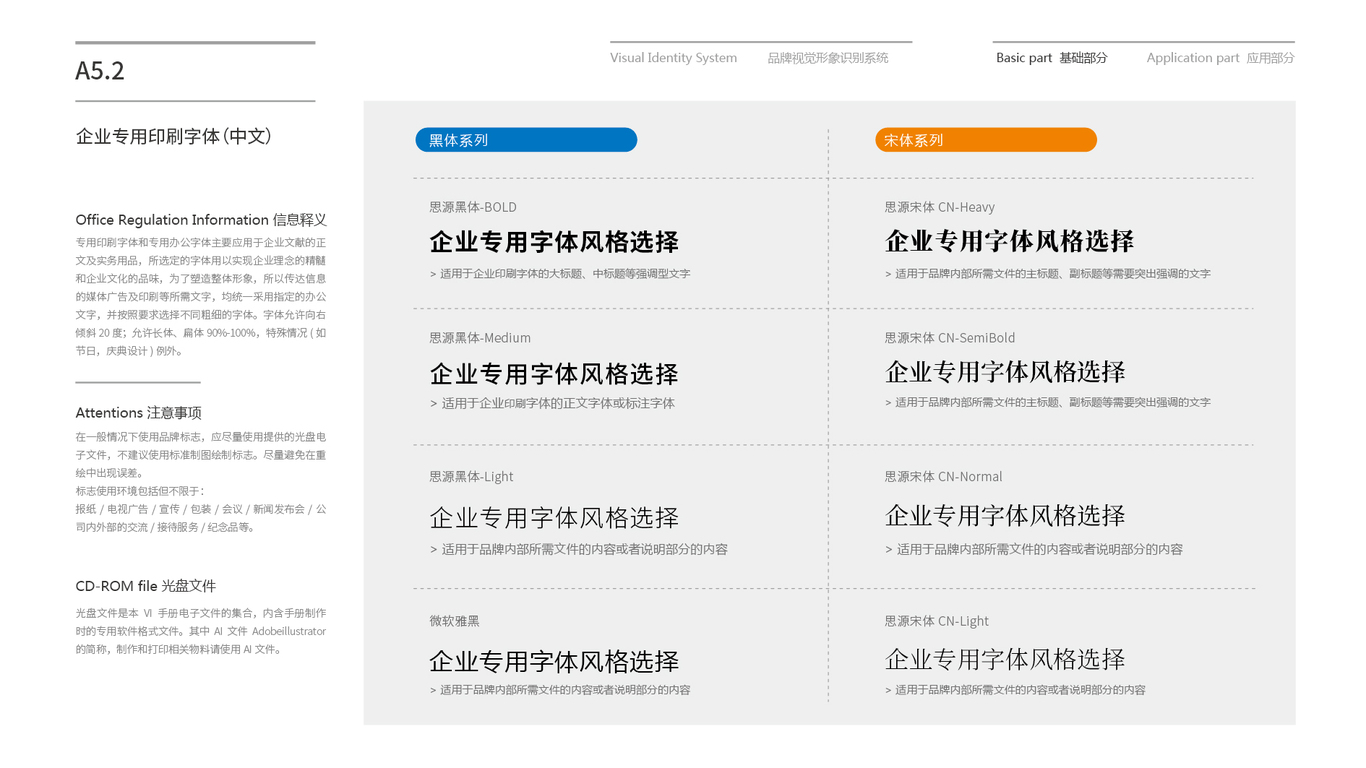
Task: Click the blue '黑体系列' pill label
Action: pyautogui.click(x=526, y=140)
